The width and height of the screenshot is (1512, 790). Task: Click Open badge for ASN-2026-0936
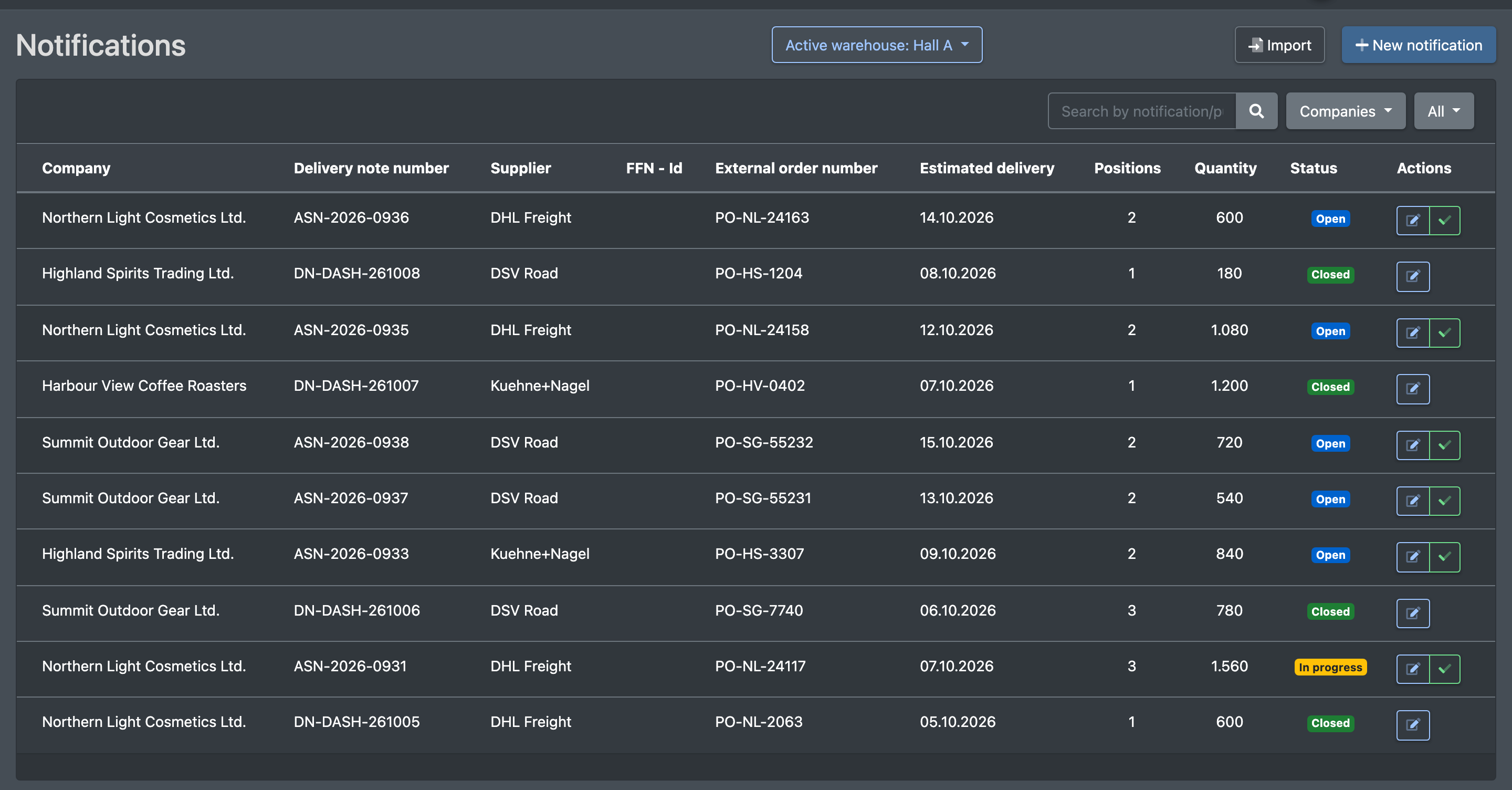pos(1330,219)
